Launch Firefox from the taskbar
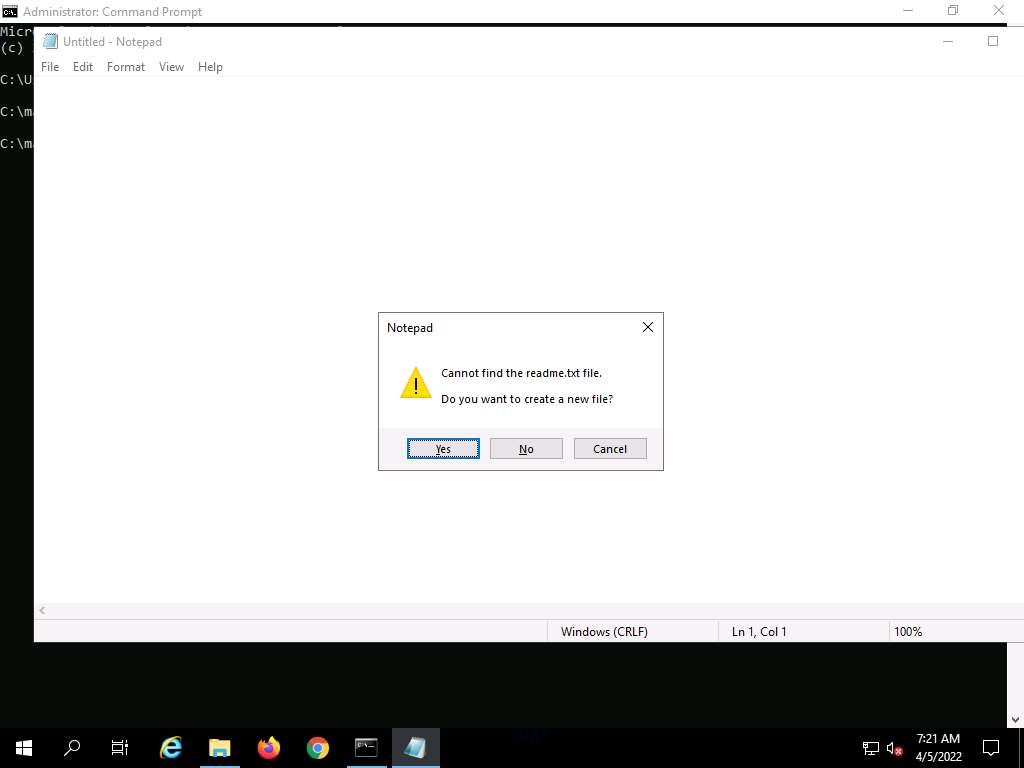The image size is (1024, 768). coord(268,747)
